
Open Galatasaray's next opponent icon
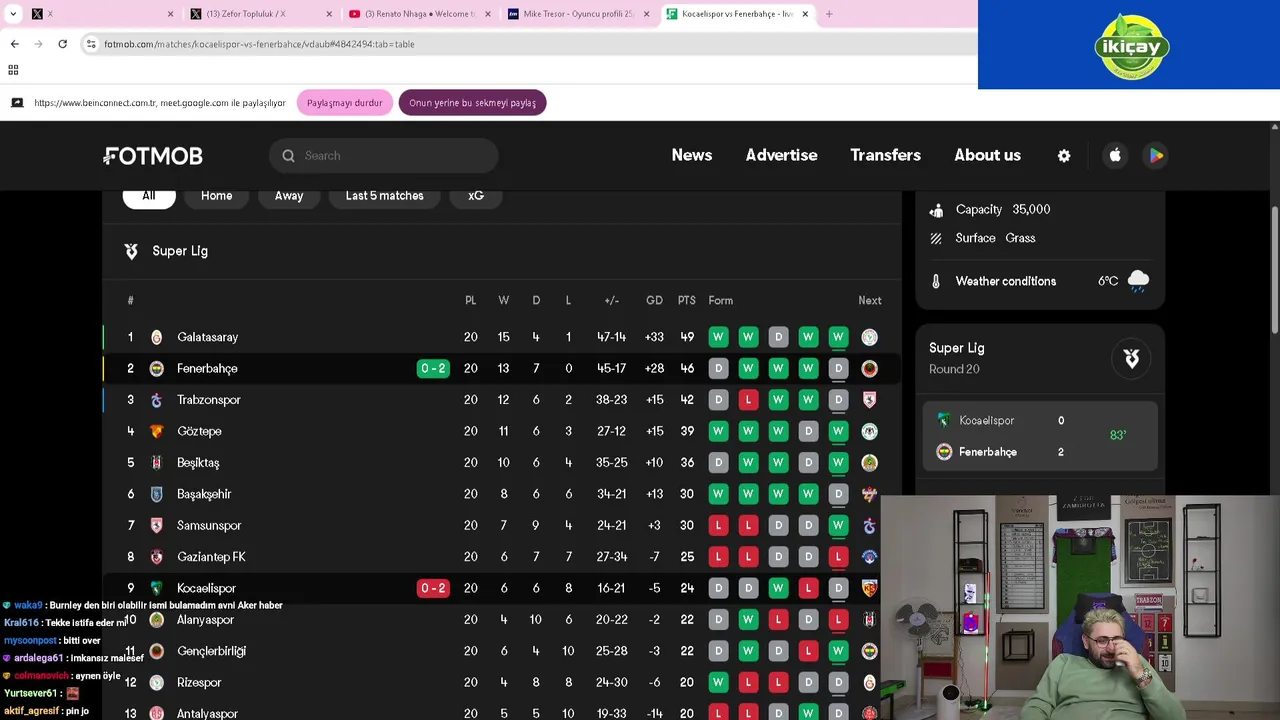coord(869,337)
